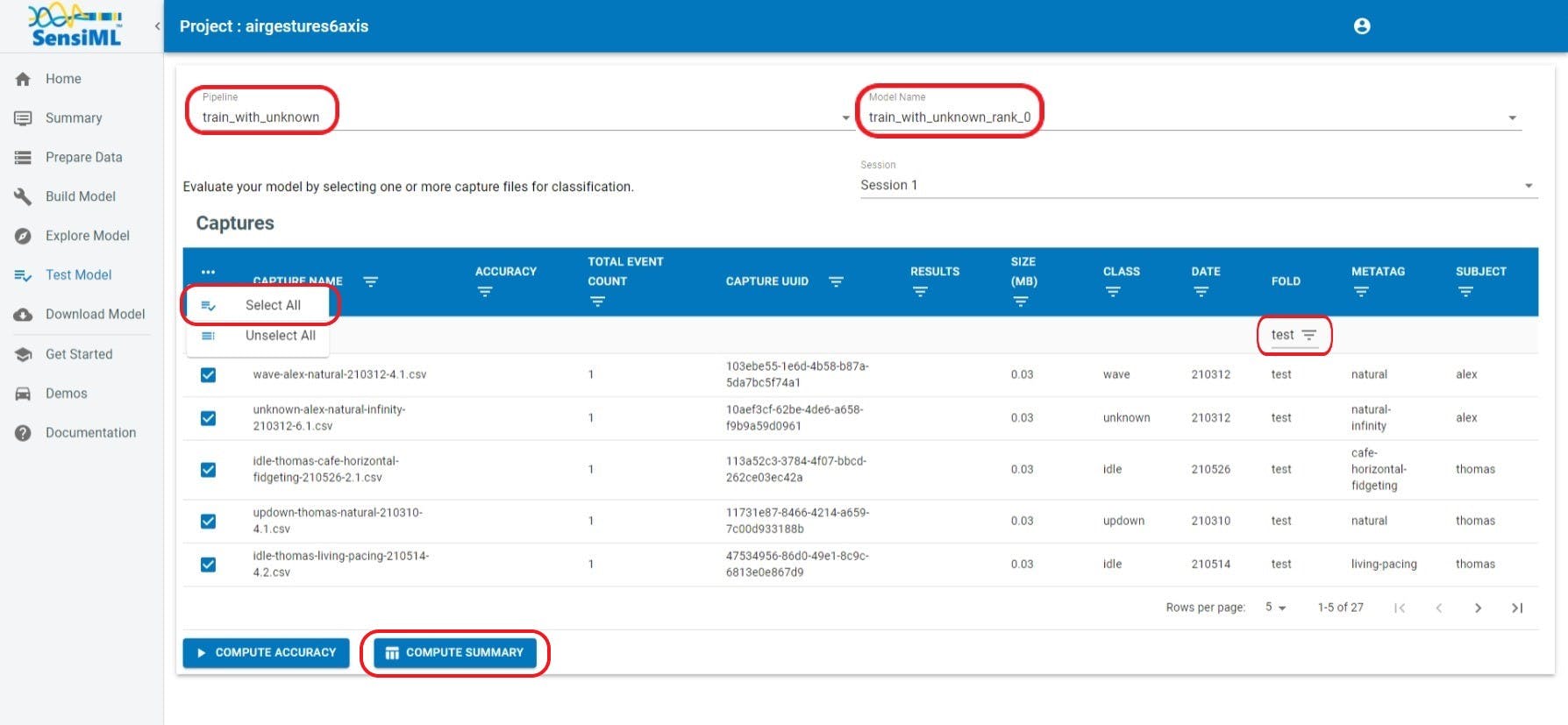
Task: Filter by Capture Name column
Action: [371, 281]
